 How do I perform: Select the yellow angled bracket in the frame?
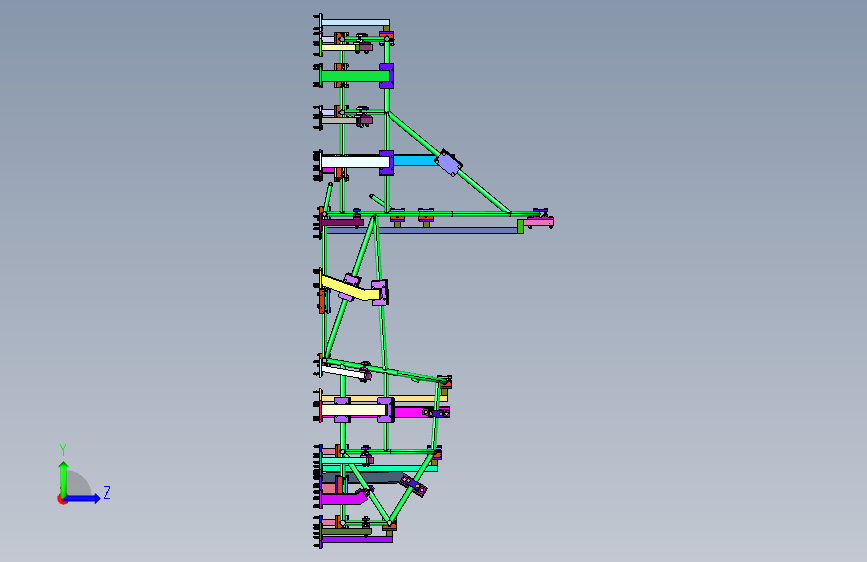tap(350, 288)
